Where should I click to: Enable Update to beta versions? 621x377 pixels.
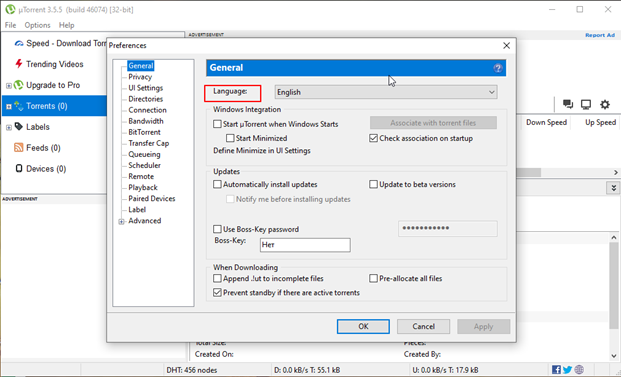pos(373,185)
